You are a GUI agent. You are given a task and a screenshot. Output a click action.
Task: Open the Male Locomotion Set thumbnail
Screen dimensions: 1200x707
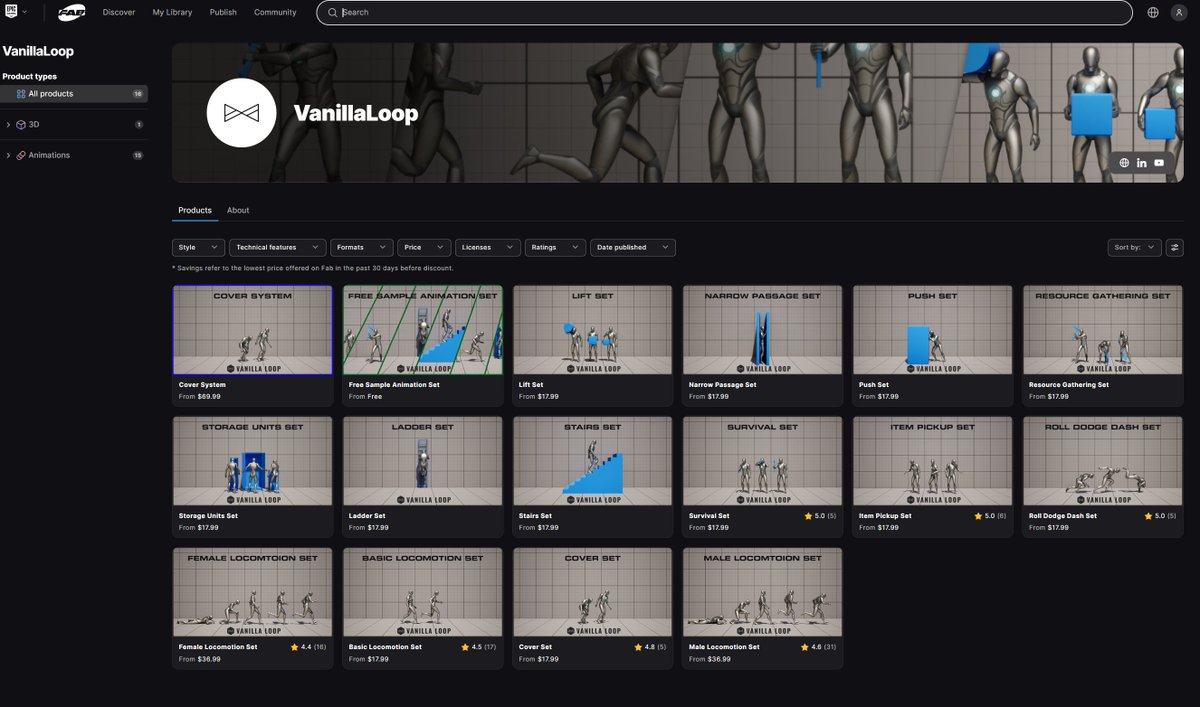coord(762,592)
